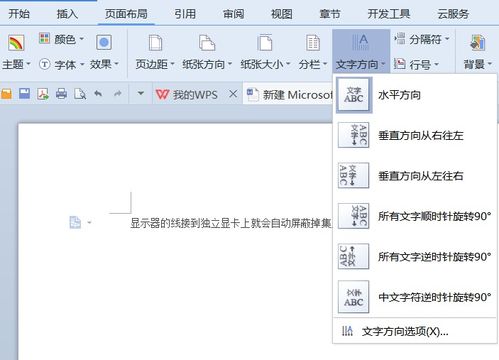Click the 页边距 margins icon
Screen dimensions: 499x360
coord(155,43)
